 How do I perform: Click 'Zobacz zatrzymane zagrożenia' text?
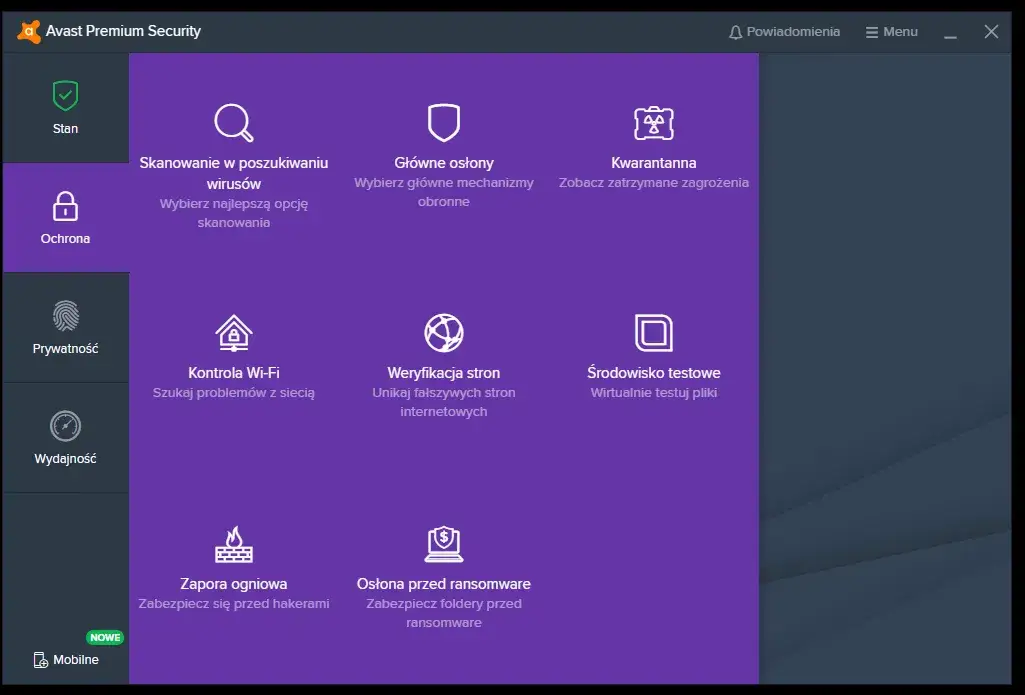[654, 182]
